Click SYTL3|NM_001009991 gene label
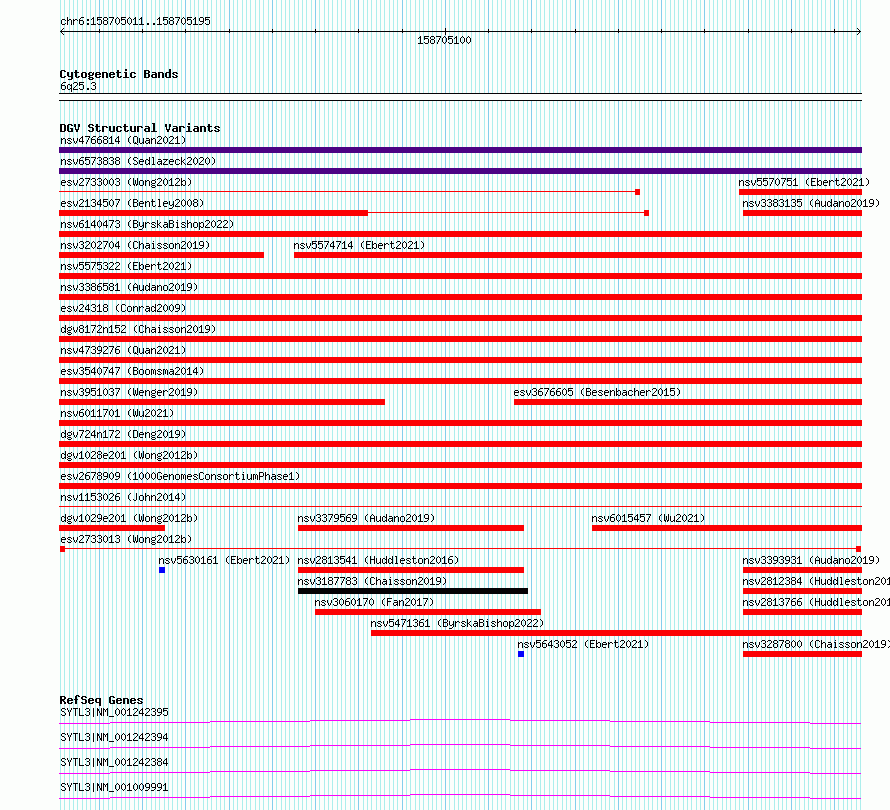 tap(114, 787)
